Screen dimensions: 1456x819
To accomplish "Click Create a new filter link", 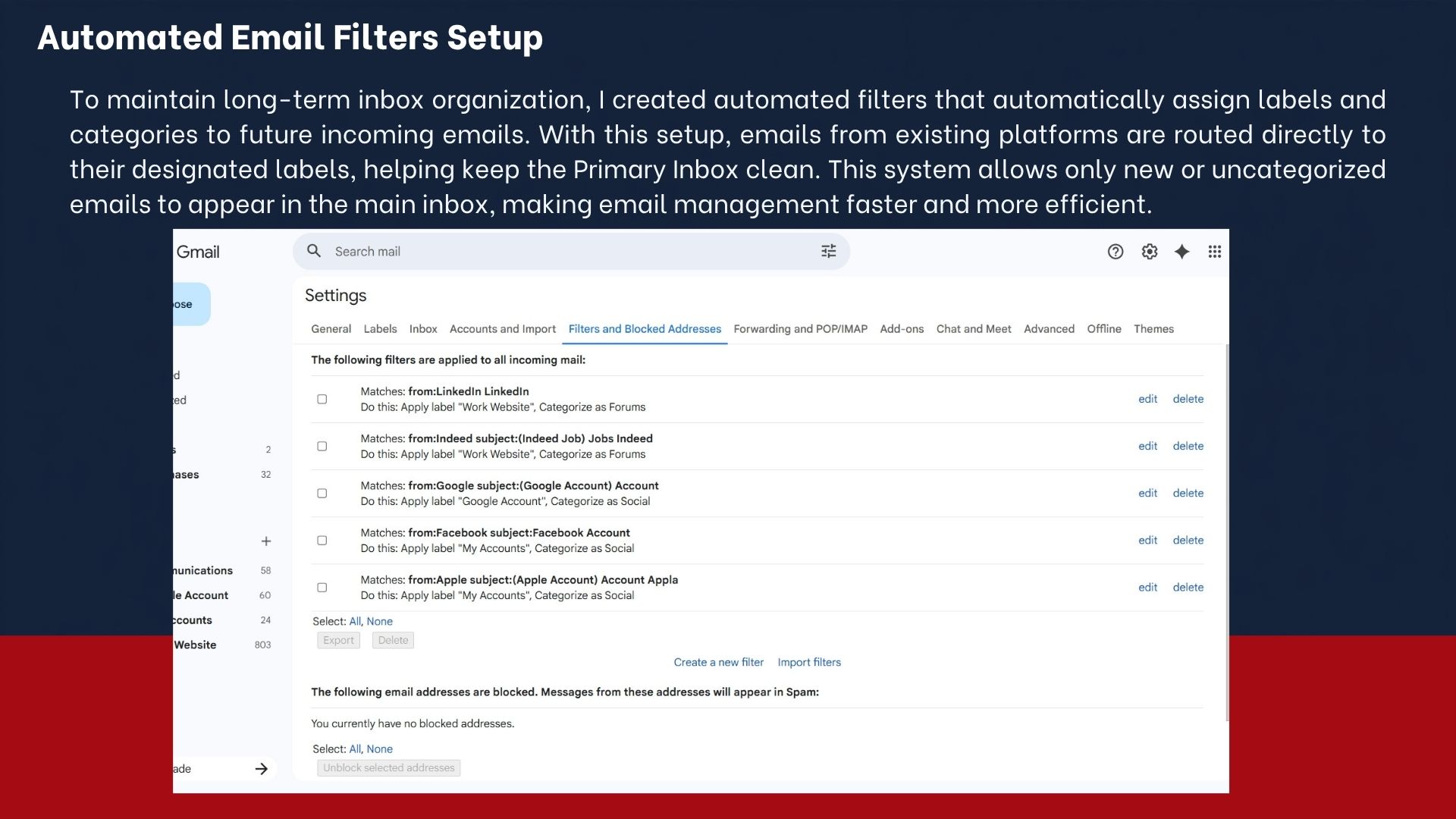I will 718,662.
